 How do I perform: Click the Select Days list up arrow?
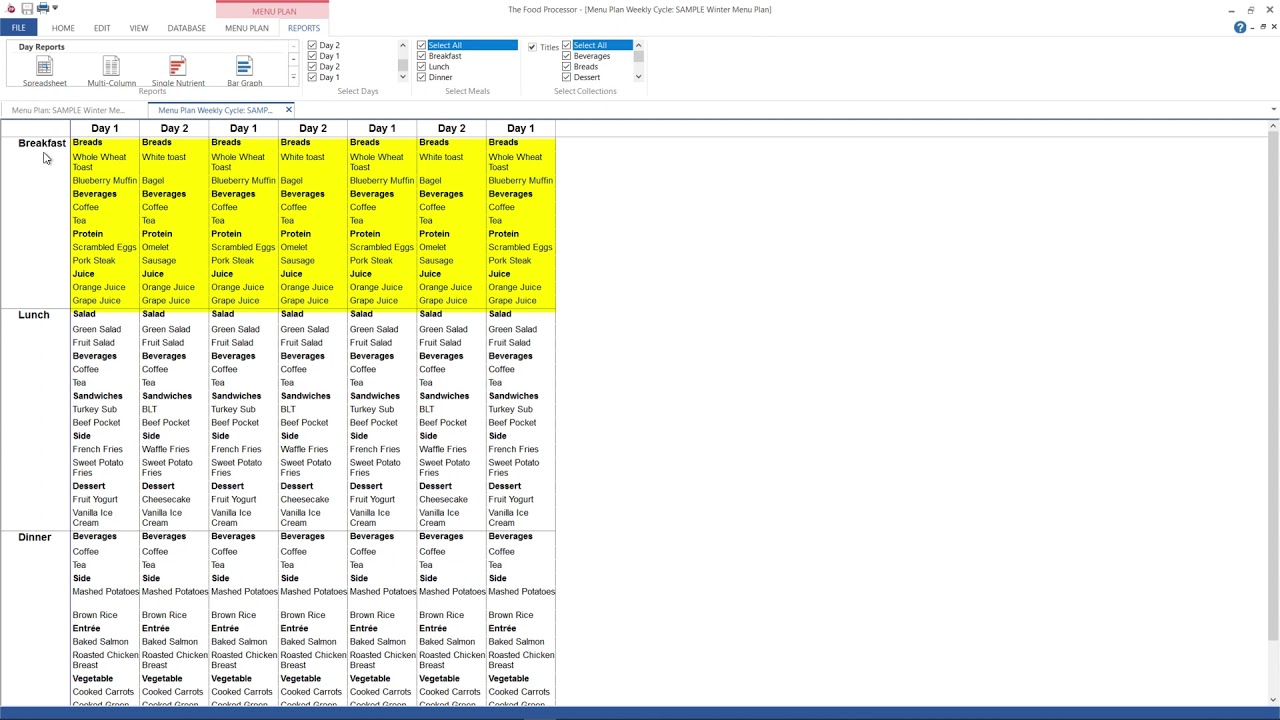[x=403, y=45]
